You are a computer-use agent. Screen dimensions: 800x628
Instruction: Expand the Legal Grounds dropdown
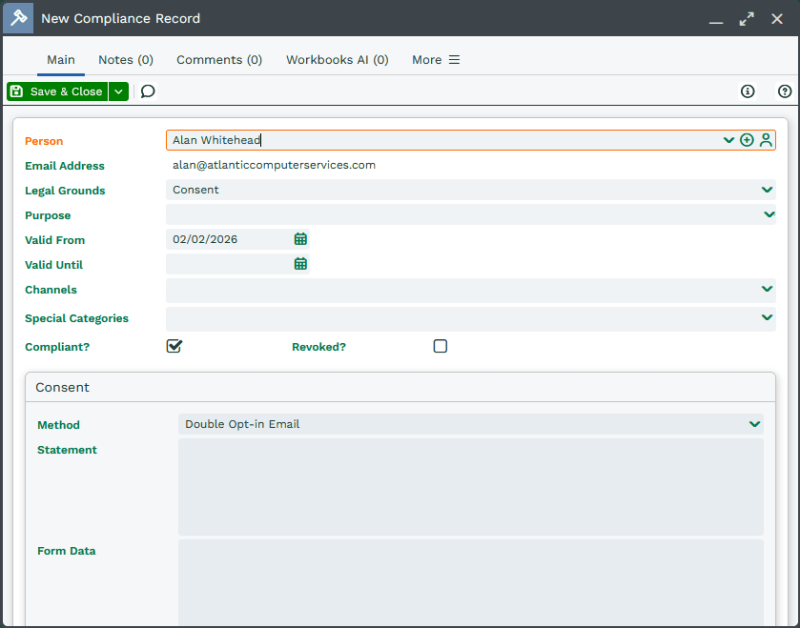(767, 190)
